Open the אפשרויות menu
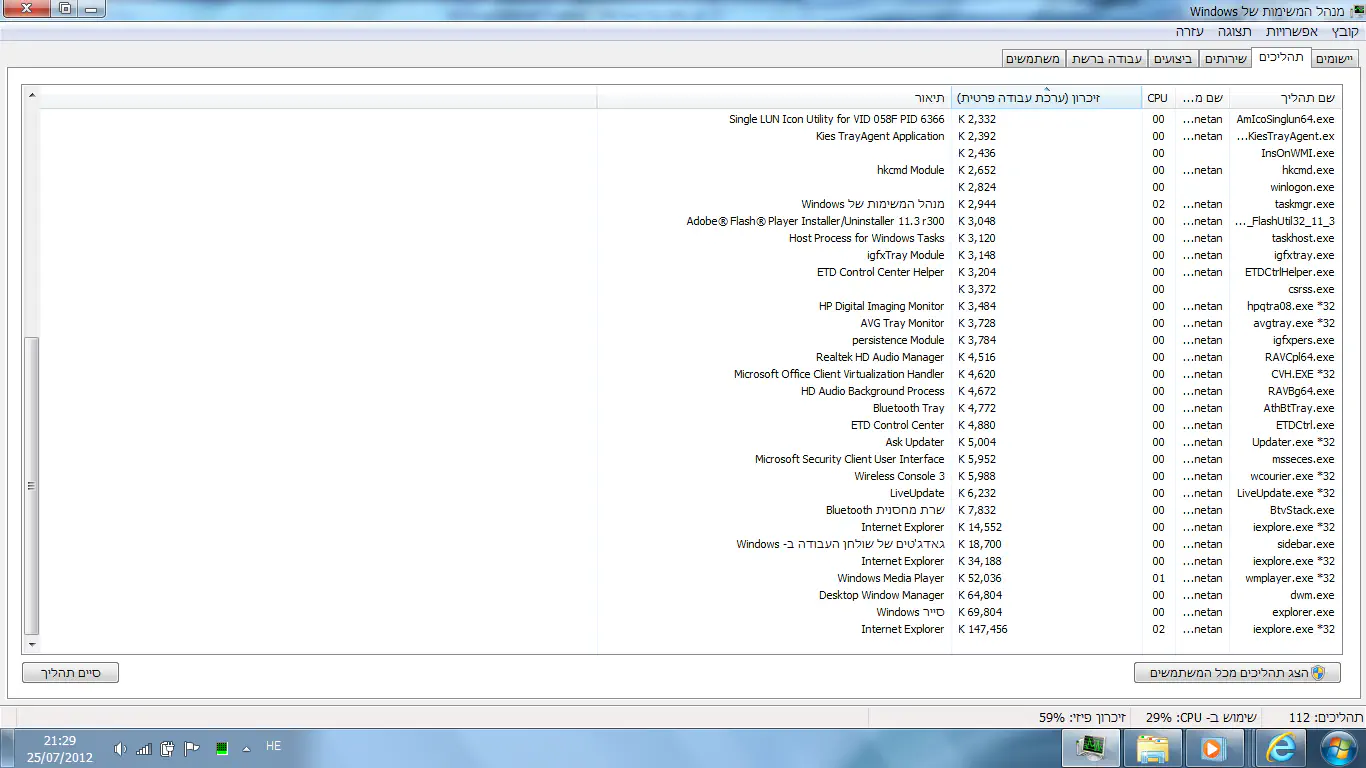1366x768 pixels. [x=1298, y=32]
